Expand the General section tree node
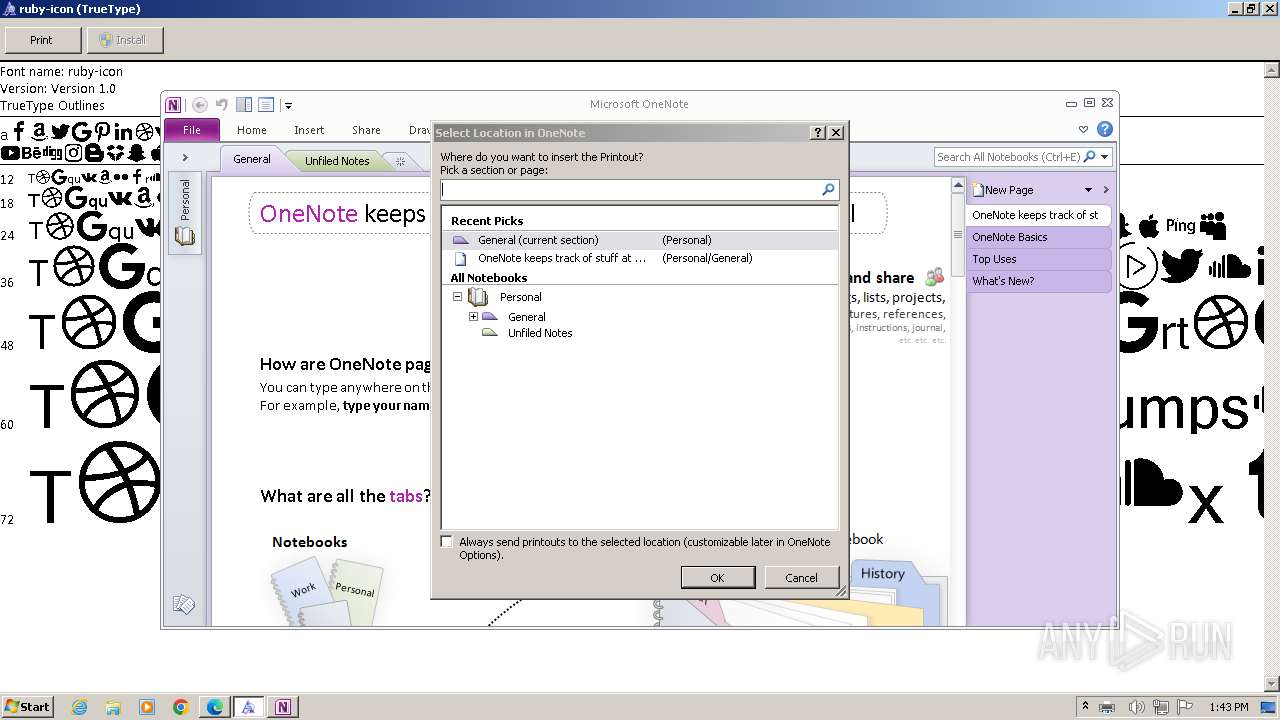Screen dimensions: 1280x720 pyautogui.click(x=474, y=317)
